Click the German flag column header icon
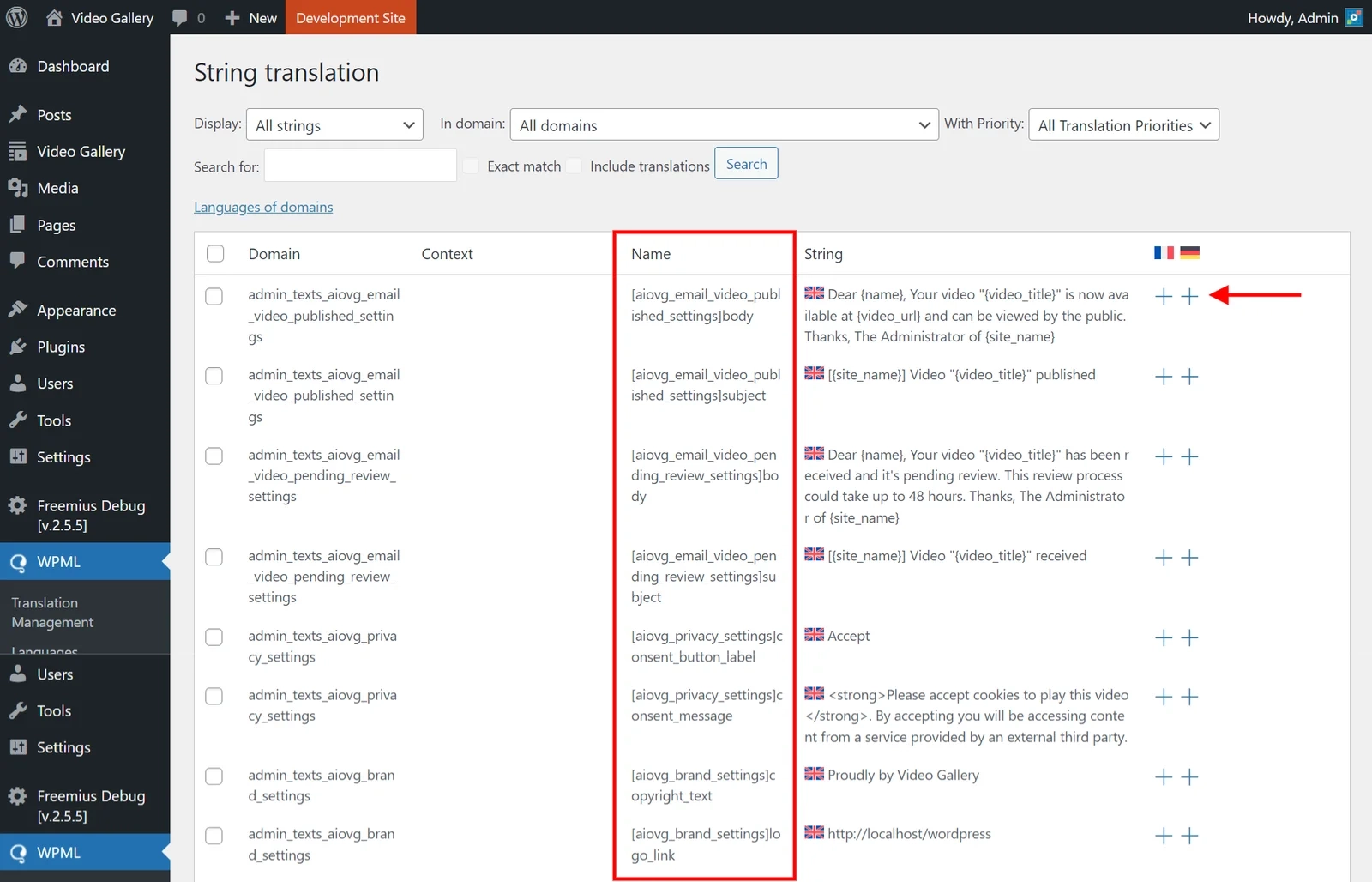This screenshot has width=1372, height=882. pyautogui.click(x=1190, y=252)
